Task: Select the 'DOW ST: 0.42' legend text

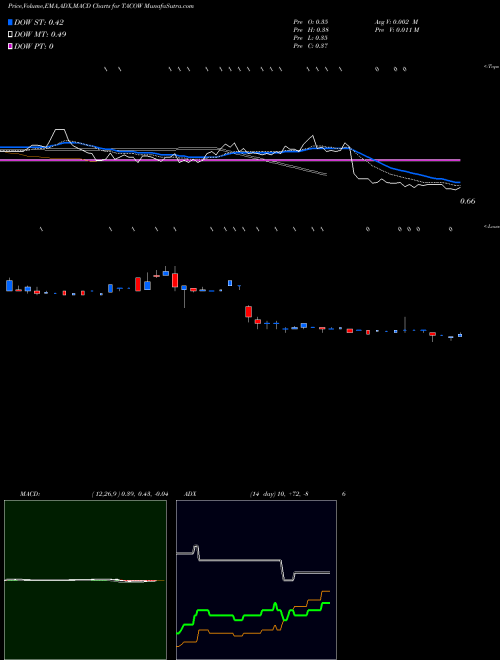Action: [39, 22]
